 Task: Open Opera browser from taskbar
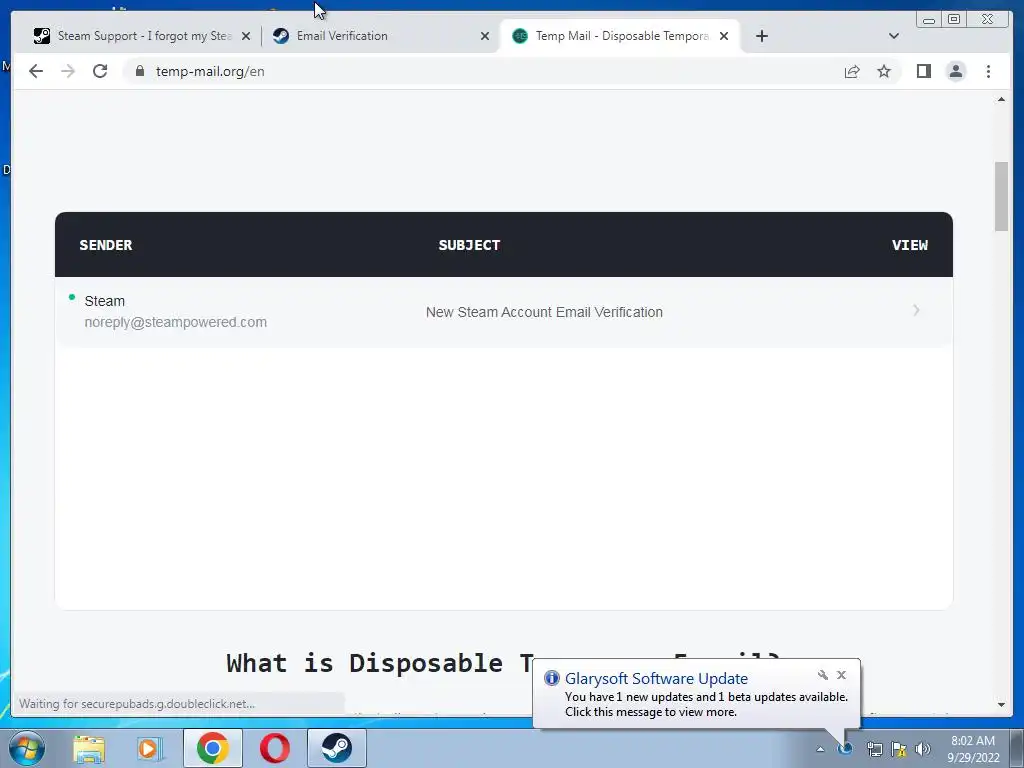point(275,748)
